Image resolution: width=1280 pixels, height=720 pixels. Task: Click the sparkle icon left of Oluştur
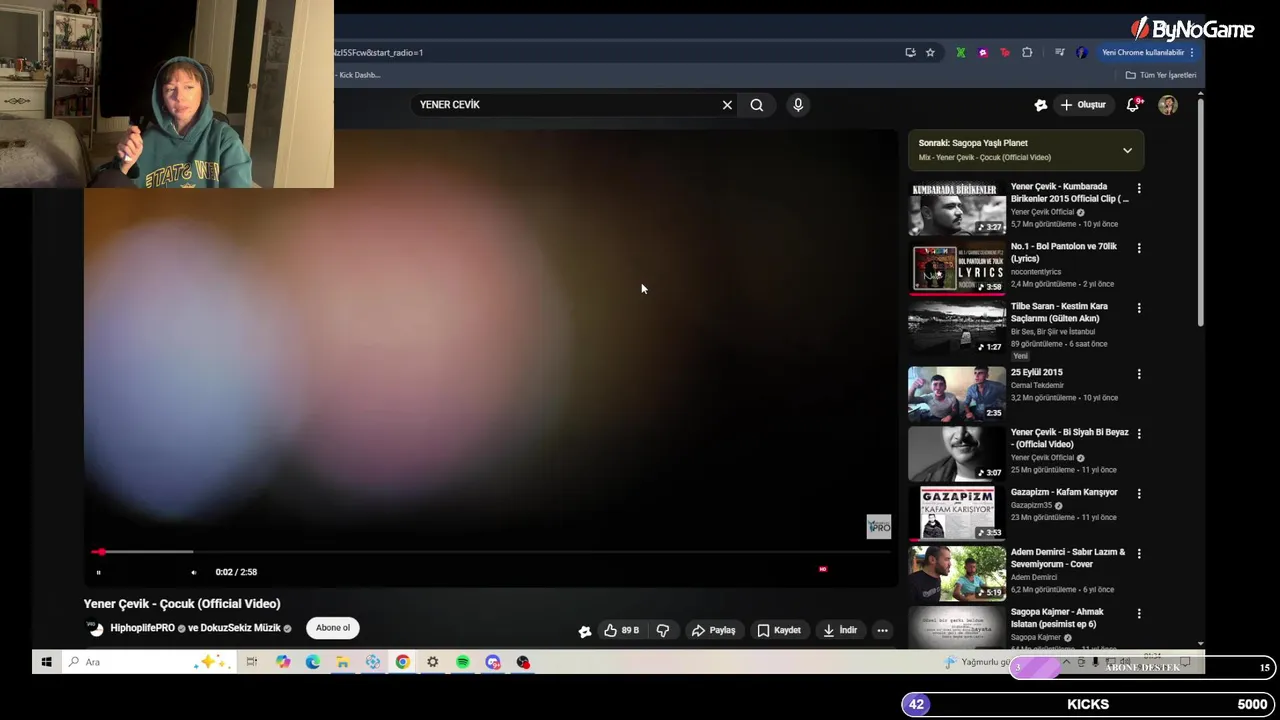tap(1040, 105)
